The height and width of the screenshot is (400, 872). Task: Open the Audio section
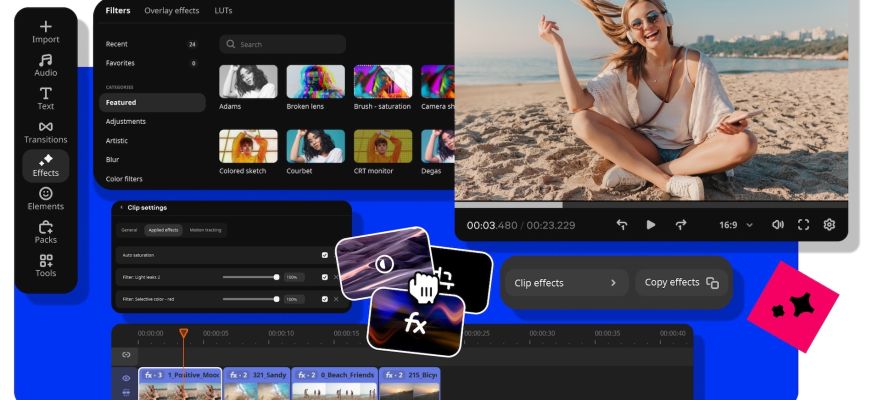click(46, 65)
